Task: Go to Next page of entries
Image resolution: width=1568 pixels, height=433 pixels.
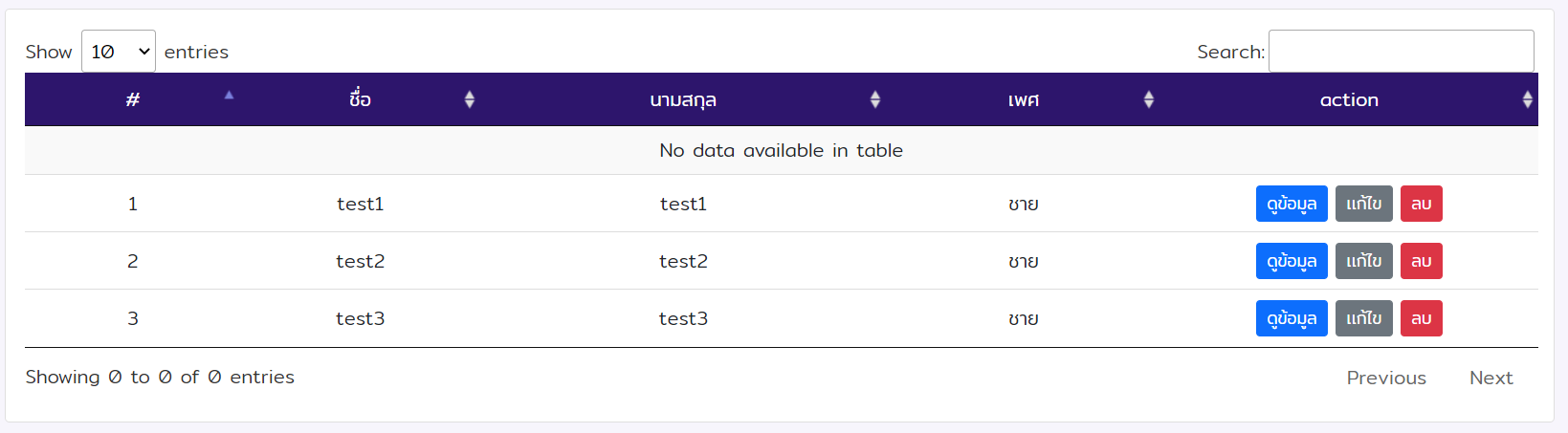Action: tap(1491, 378)
